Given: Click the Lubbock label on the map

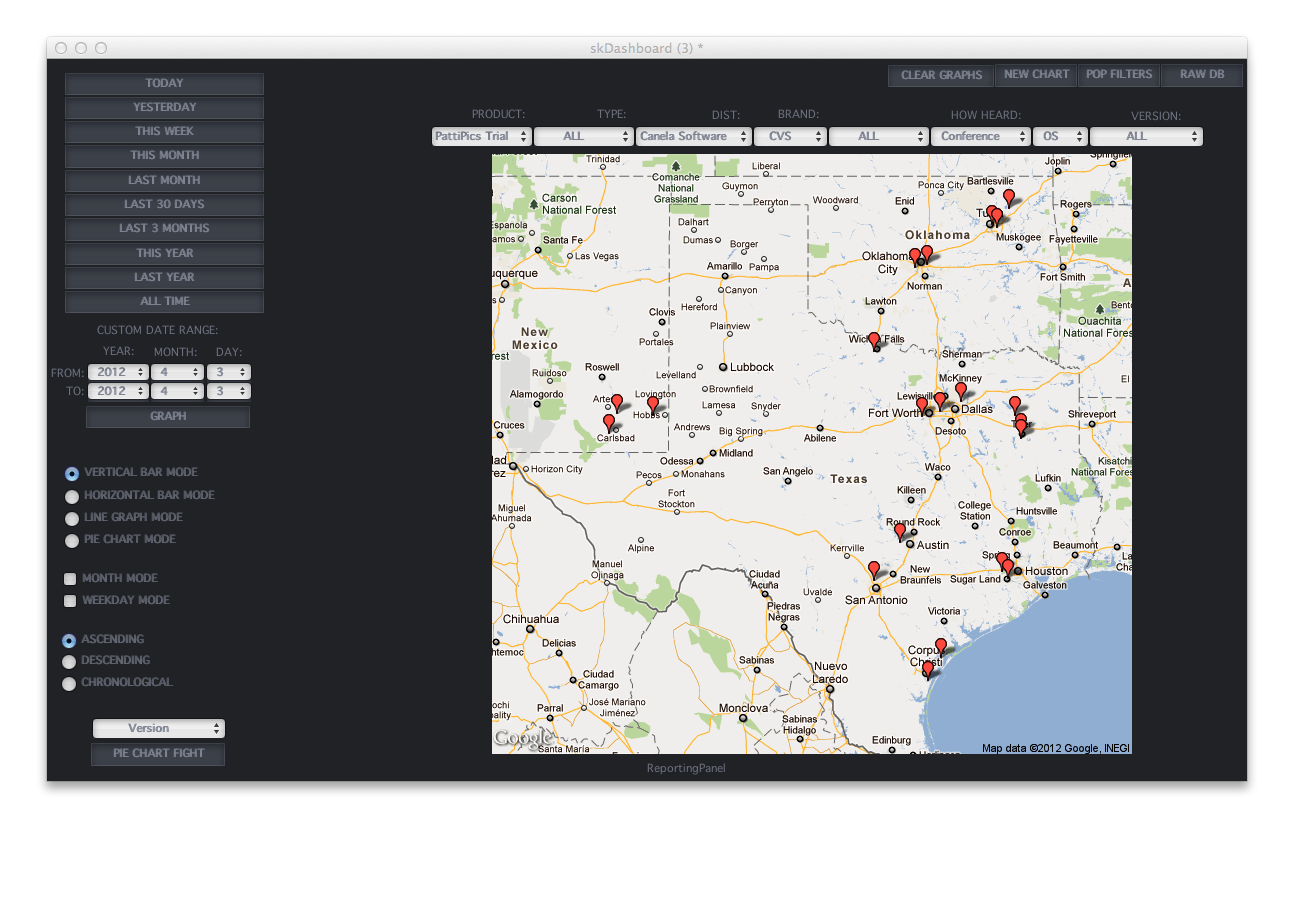Looking at the screenshot, I should tap(752, 367).
